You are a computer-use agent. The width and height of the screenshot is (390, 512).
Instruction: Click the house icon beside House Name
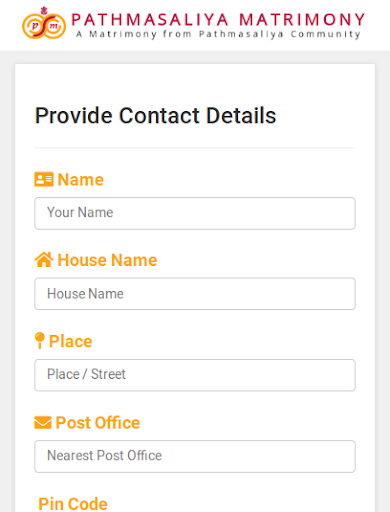(x=44, y=260)
